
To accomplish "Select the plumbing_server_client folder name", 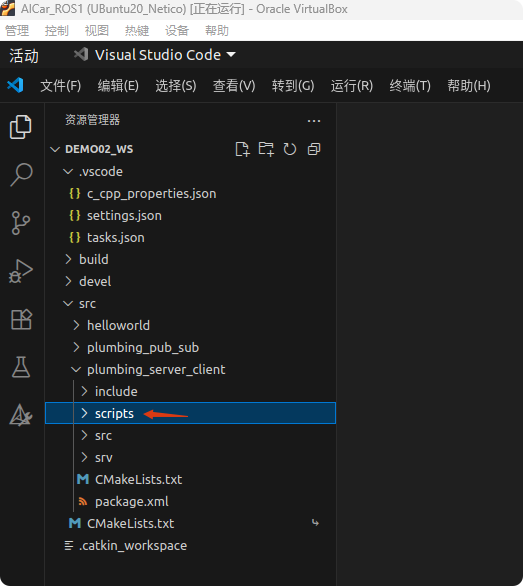I will [x=156, y=370].
